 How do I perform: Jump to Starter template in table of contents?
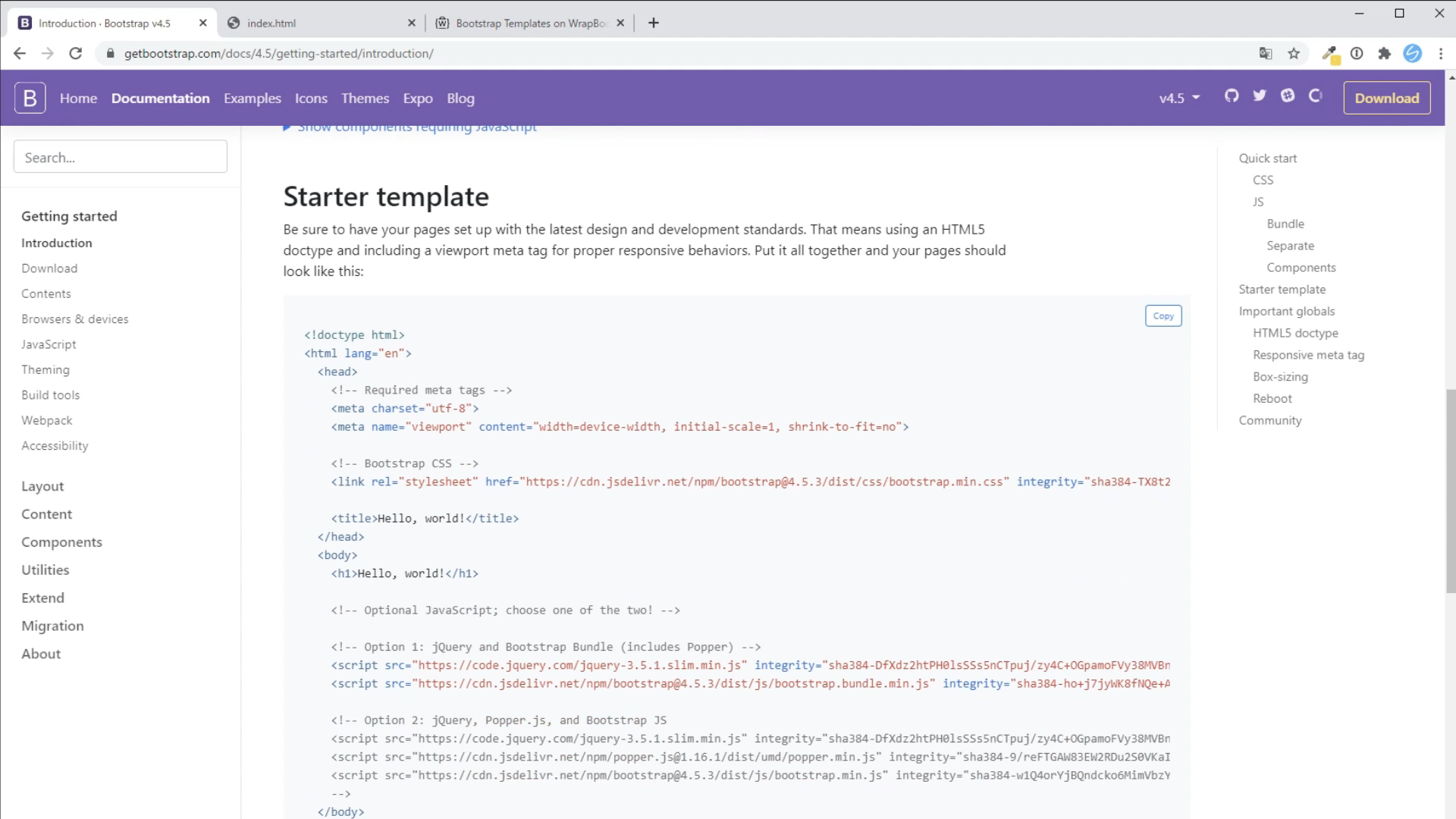coord(1282,290)
